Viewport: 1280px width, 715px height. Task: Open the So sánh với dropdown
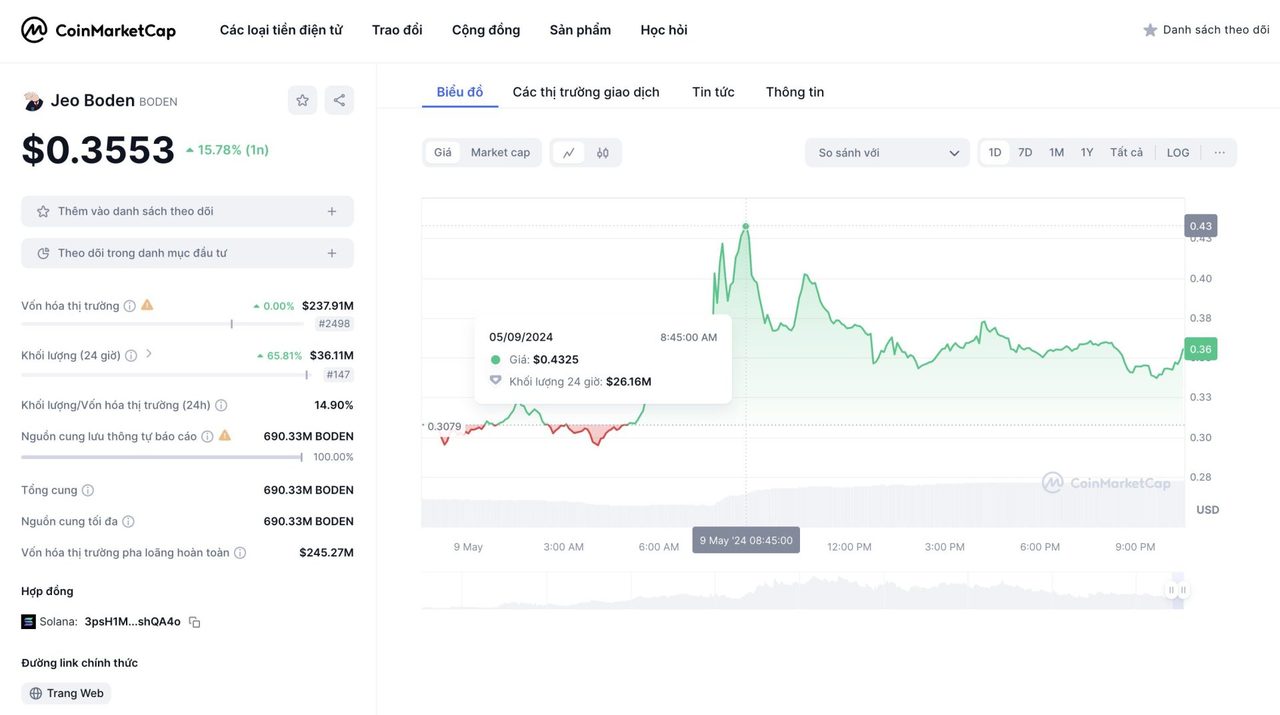click(x=887, y=153)
